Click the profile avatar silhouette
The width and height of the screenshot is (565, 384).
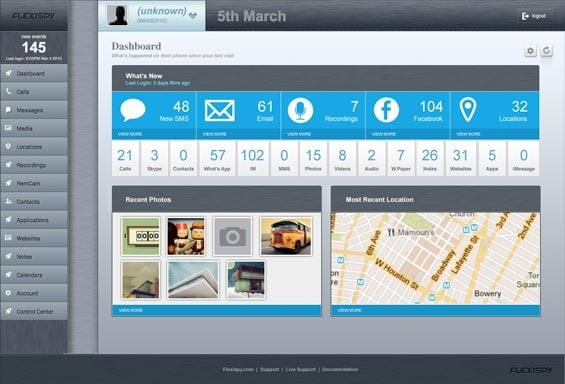[117, 15]
